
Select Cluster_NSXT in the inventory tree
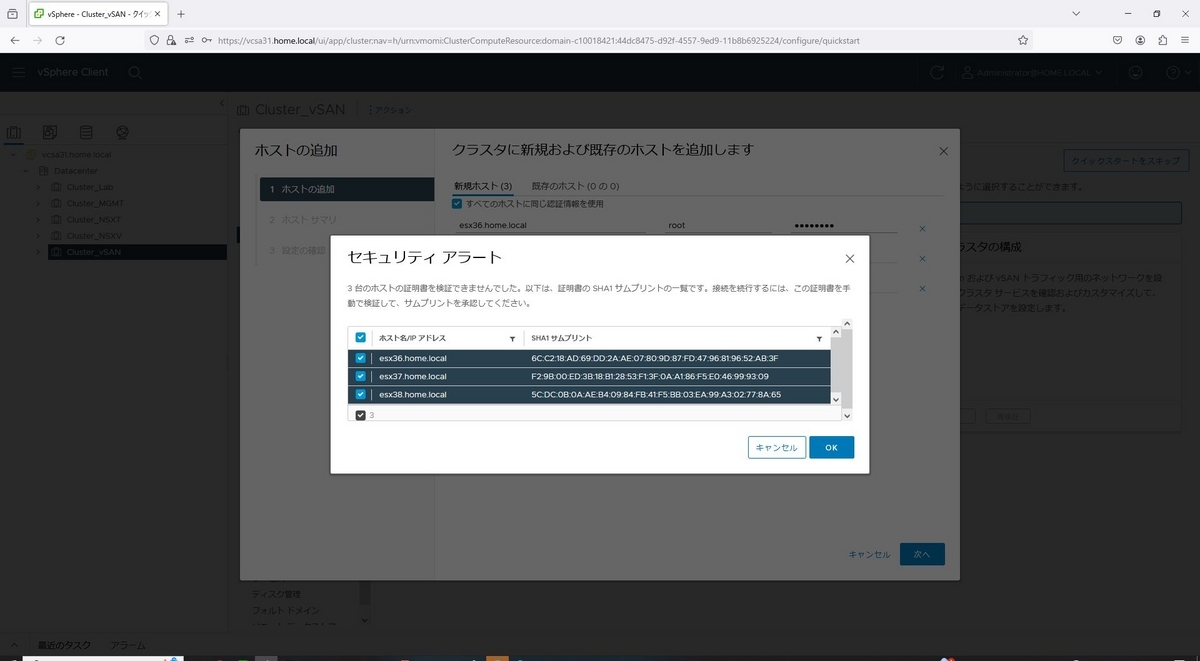click(x=94, y=219)
